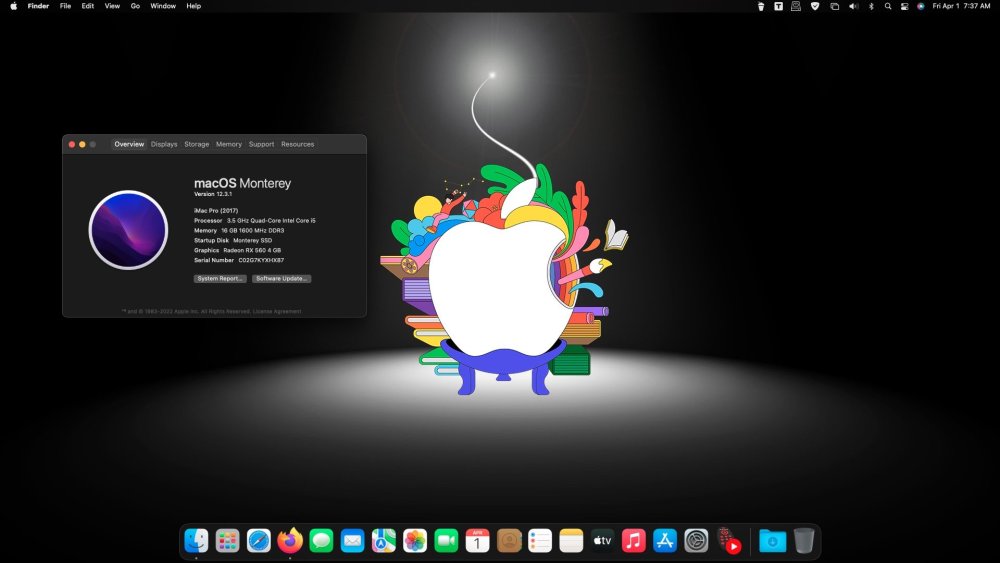The width and height of the screenshot is (1000, 563).
Task: Open the View menu
Action: click(112, 6)
